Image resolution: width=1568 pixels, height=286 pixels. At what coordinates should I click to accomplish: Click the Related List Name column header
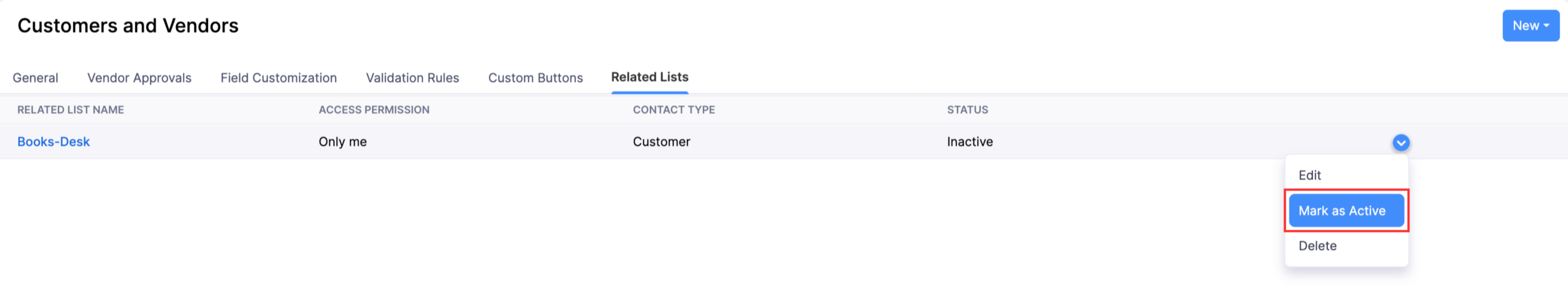(71, 110)
